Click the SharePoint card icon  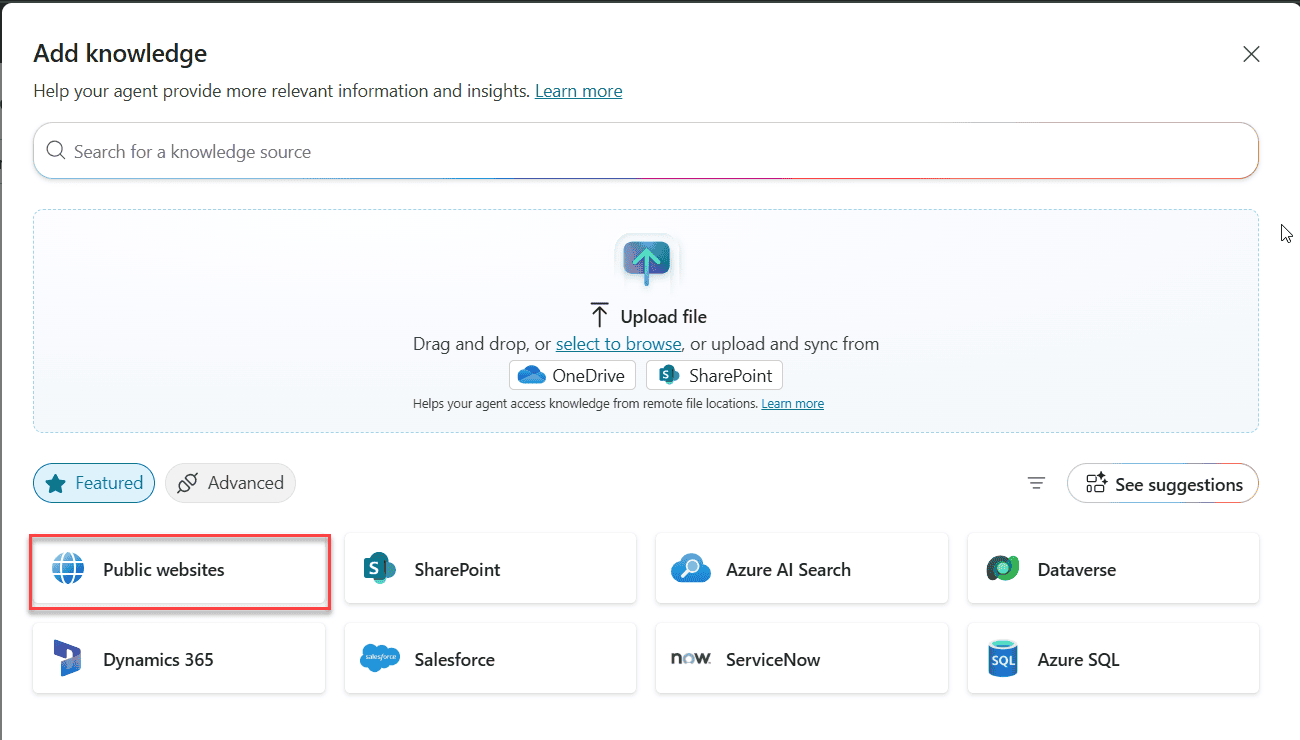coord(380,569)
